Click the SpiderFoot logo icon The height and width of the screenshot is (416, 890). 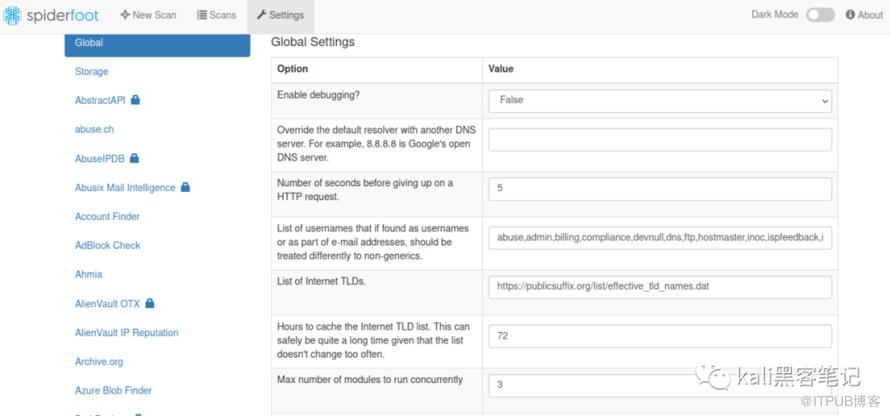tap(12, 15)
